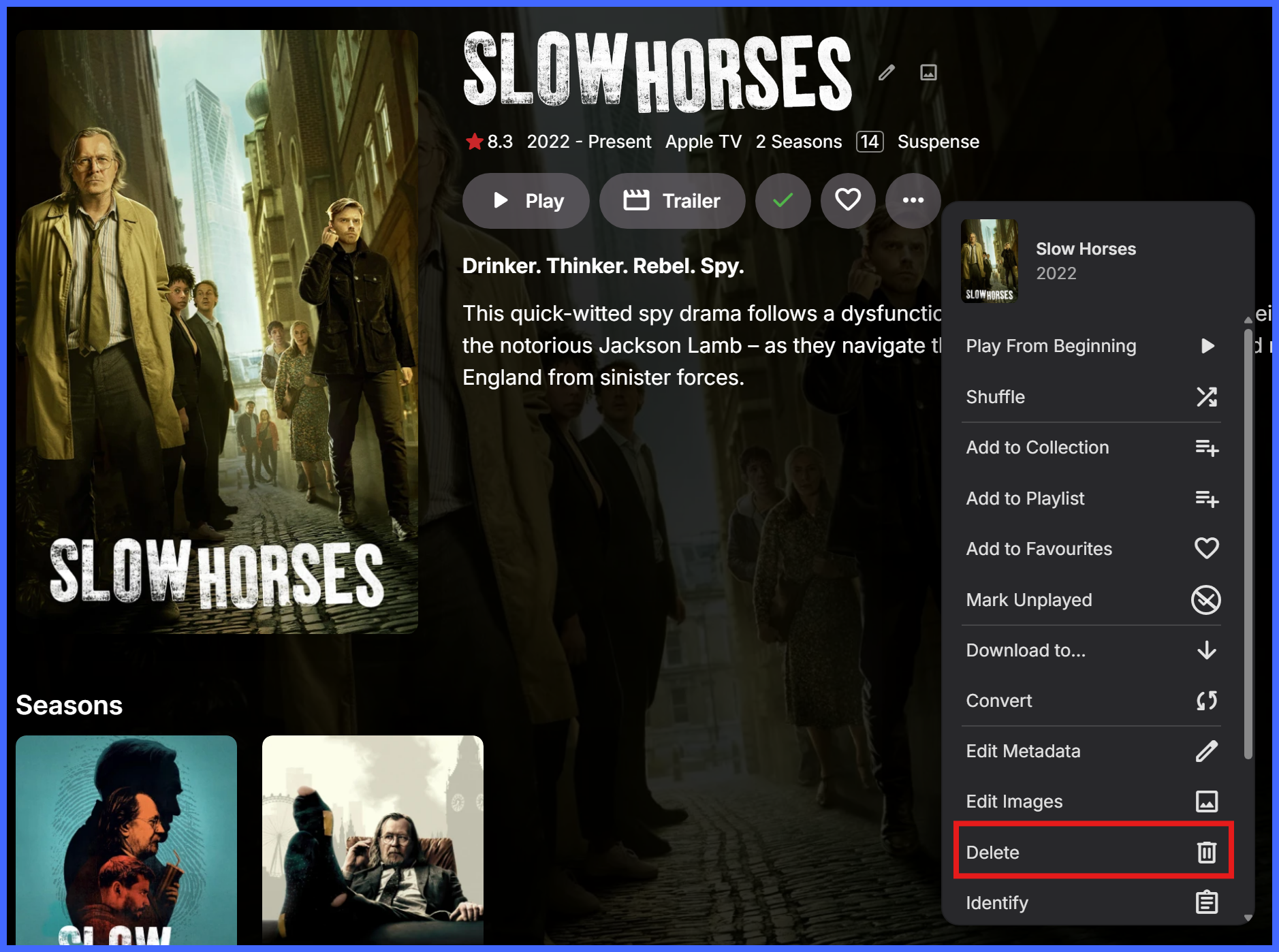Click the scroll up arrow of the menu
This screenshot has width=1279, height=952.
pos(1248,319)
